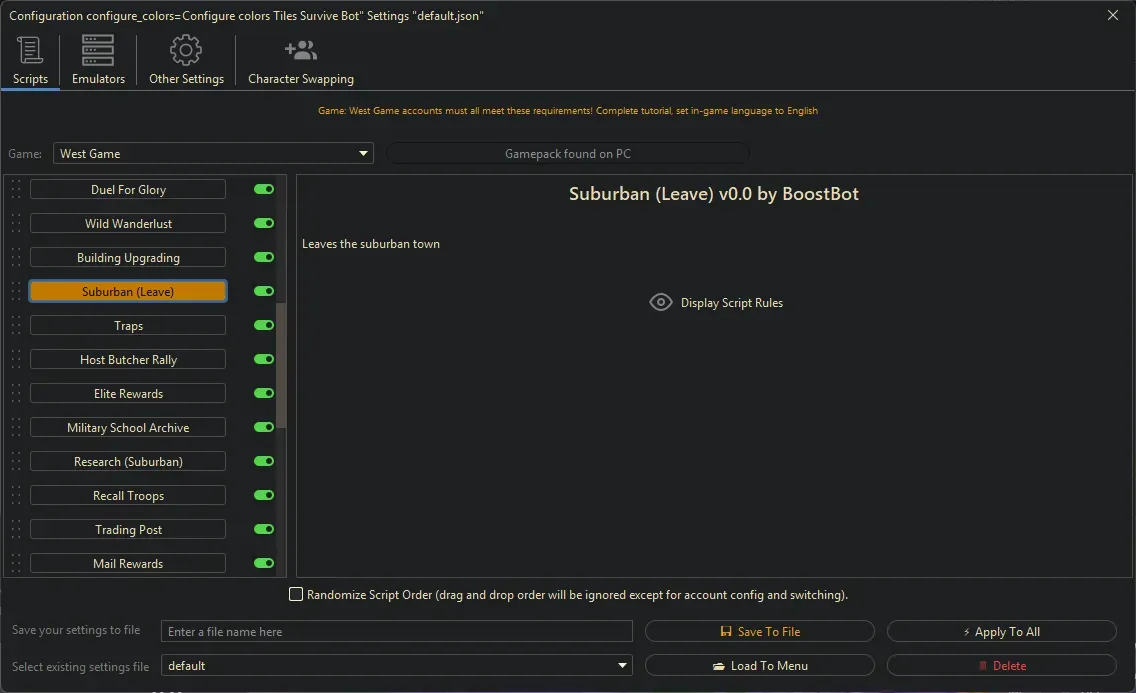The width and height of the screenshot is (1136, 693).
Task: Open the Scripts tab icon
Action: 30,51
